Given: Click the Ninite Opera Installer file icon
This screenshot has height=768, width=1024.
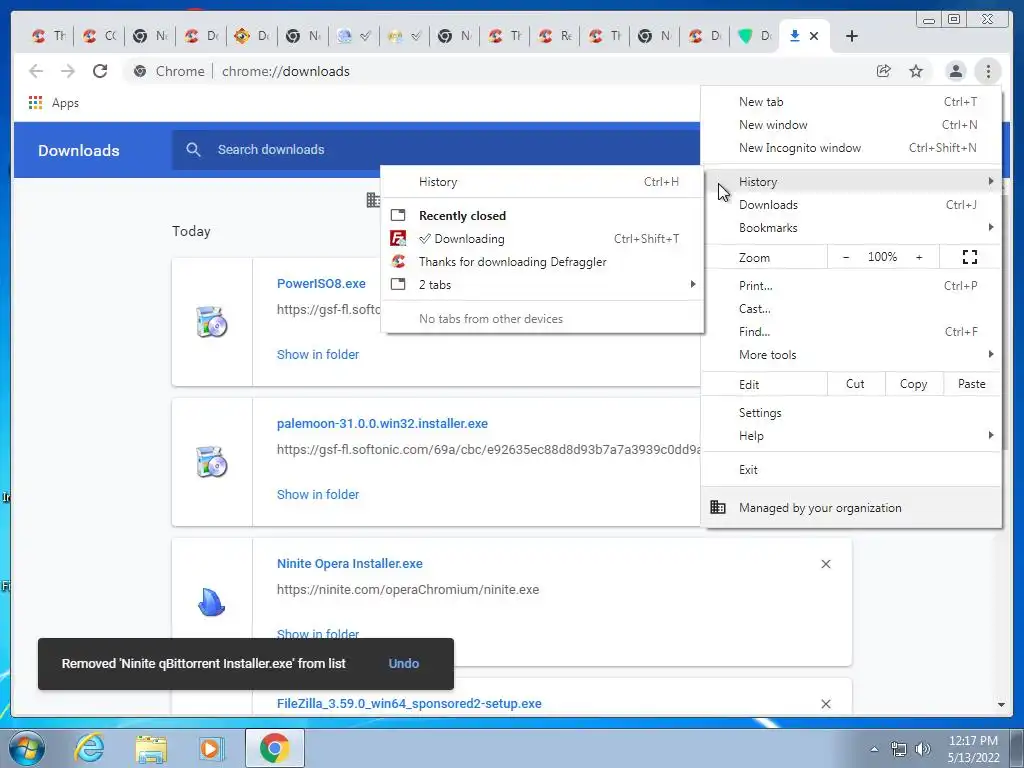Looking at the screenshot, I should tap(212, 601).
